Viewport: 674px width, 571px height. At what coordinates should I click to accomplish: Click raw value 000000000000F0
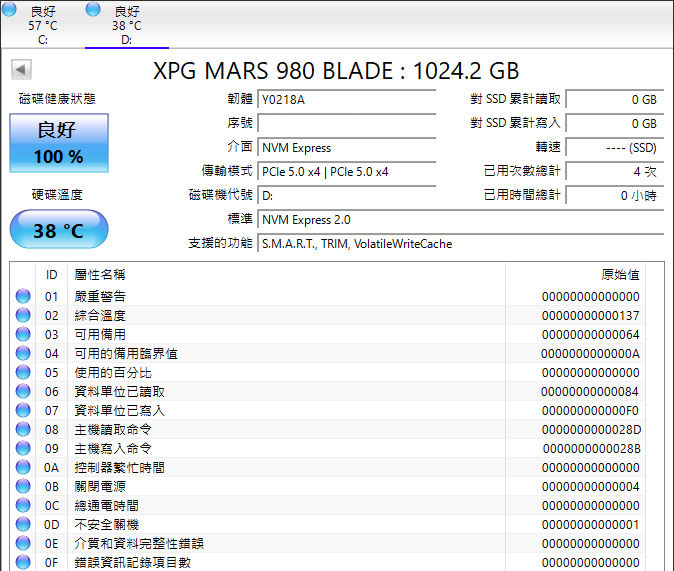pos(591,411)
